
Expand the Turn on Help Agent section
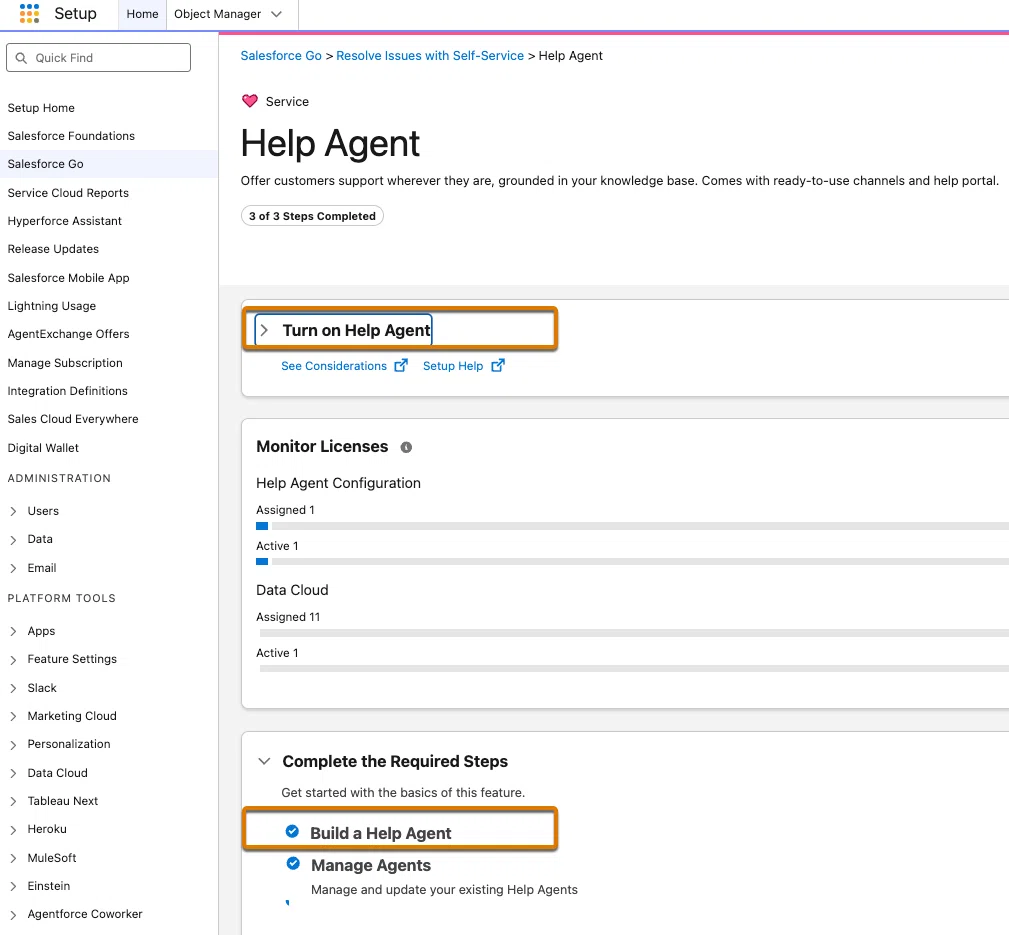(264, 330)
